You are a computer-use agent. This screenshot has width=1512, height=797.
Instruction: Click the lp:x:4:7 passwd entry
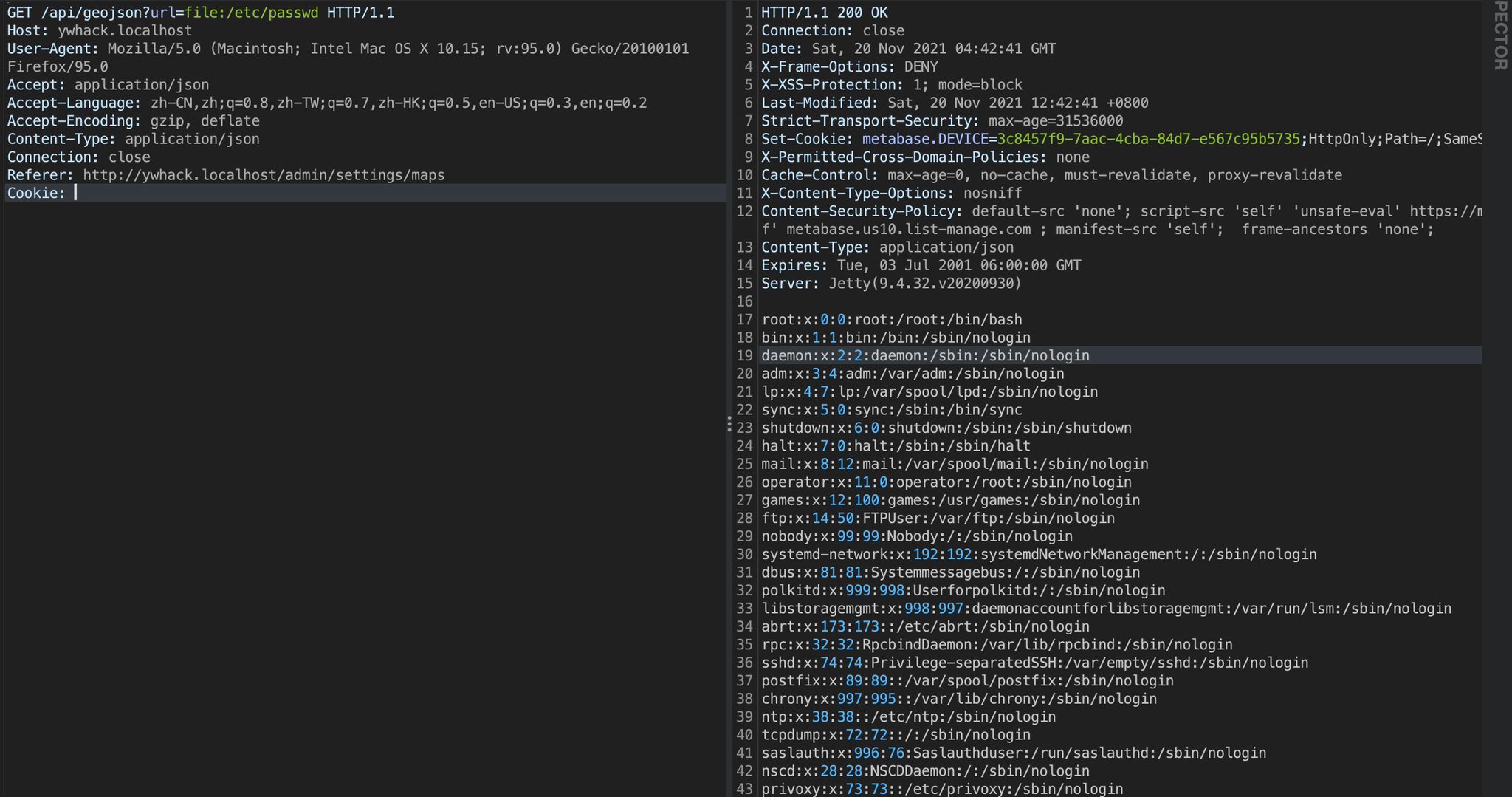929,392
